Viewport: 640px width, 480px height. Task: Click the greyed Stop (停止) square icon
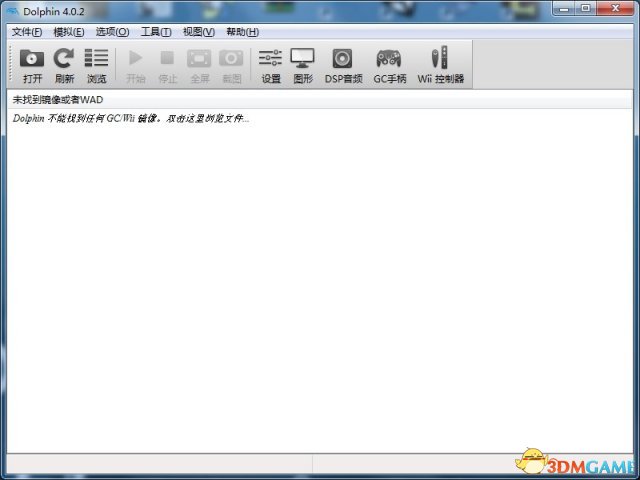pyautogui.click(x=167, y=58)
